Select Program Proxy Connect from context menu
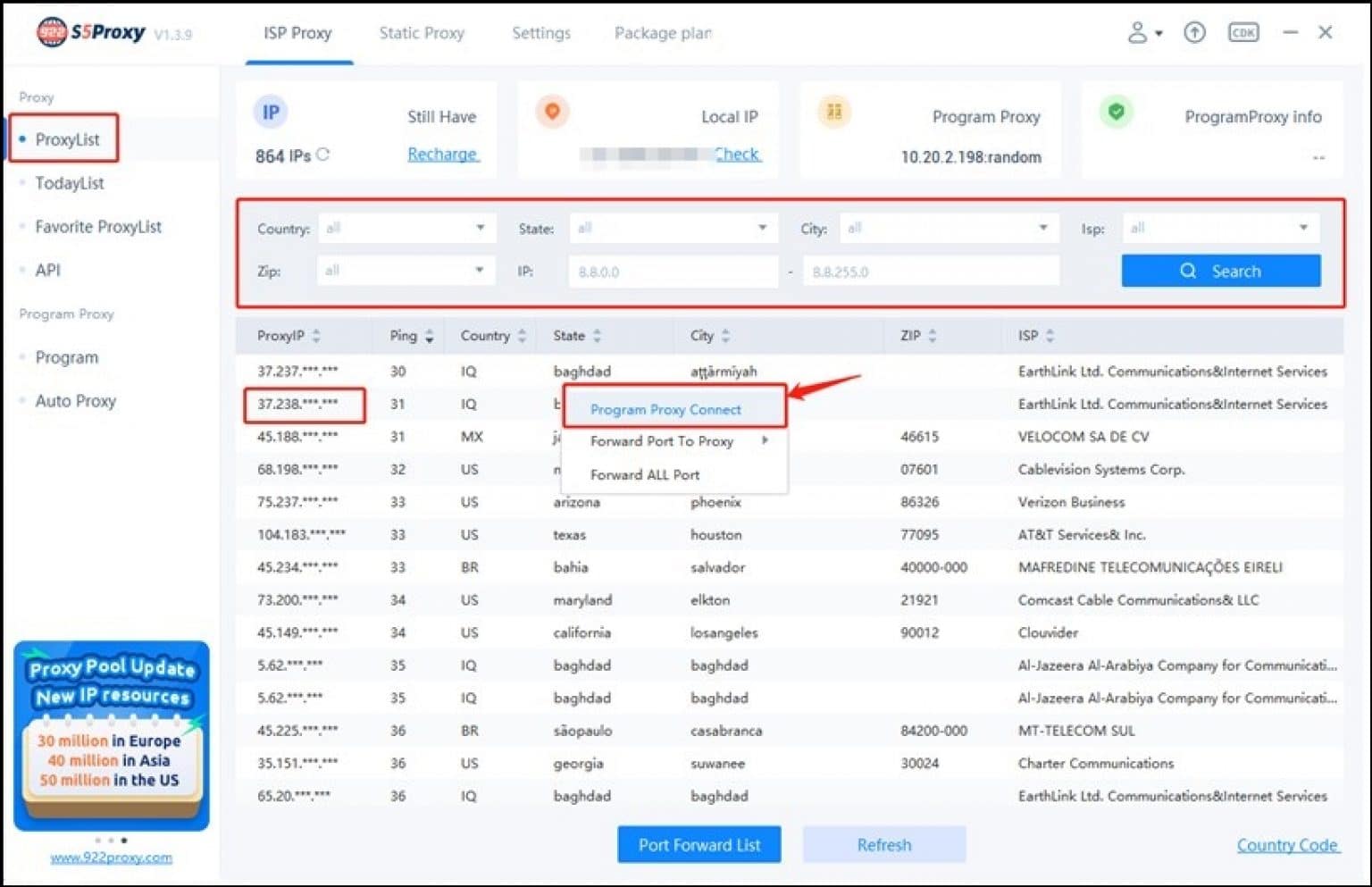This screenshot has width=1372, height=887. pyautogui.click(x=665, y=409)
